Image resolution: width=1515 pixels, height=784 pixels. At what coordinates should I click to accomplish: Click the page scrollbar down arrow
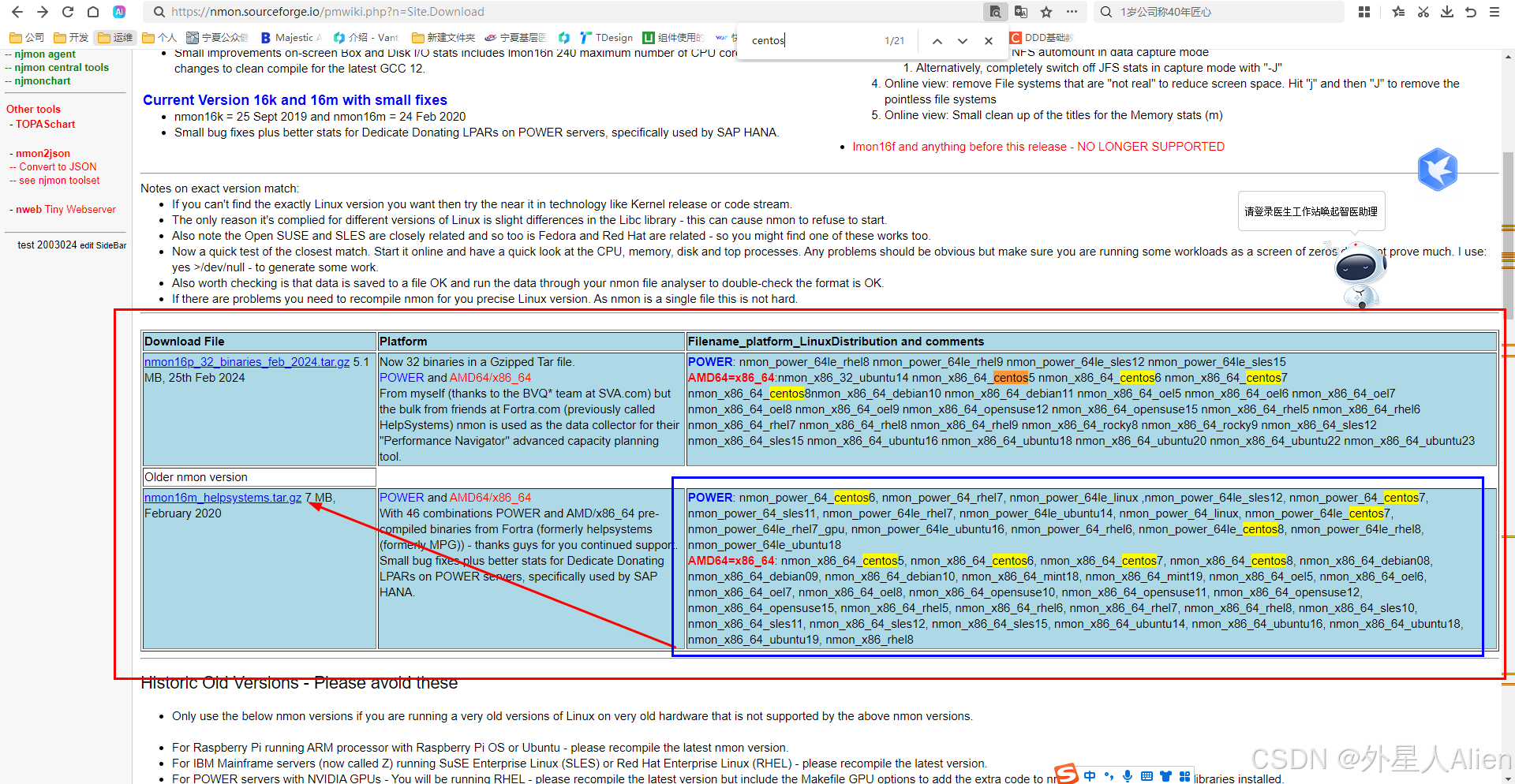tap(1508, 778)
